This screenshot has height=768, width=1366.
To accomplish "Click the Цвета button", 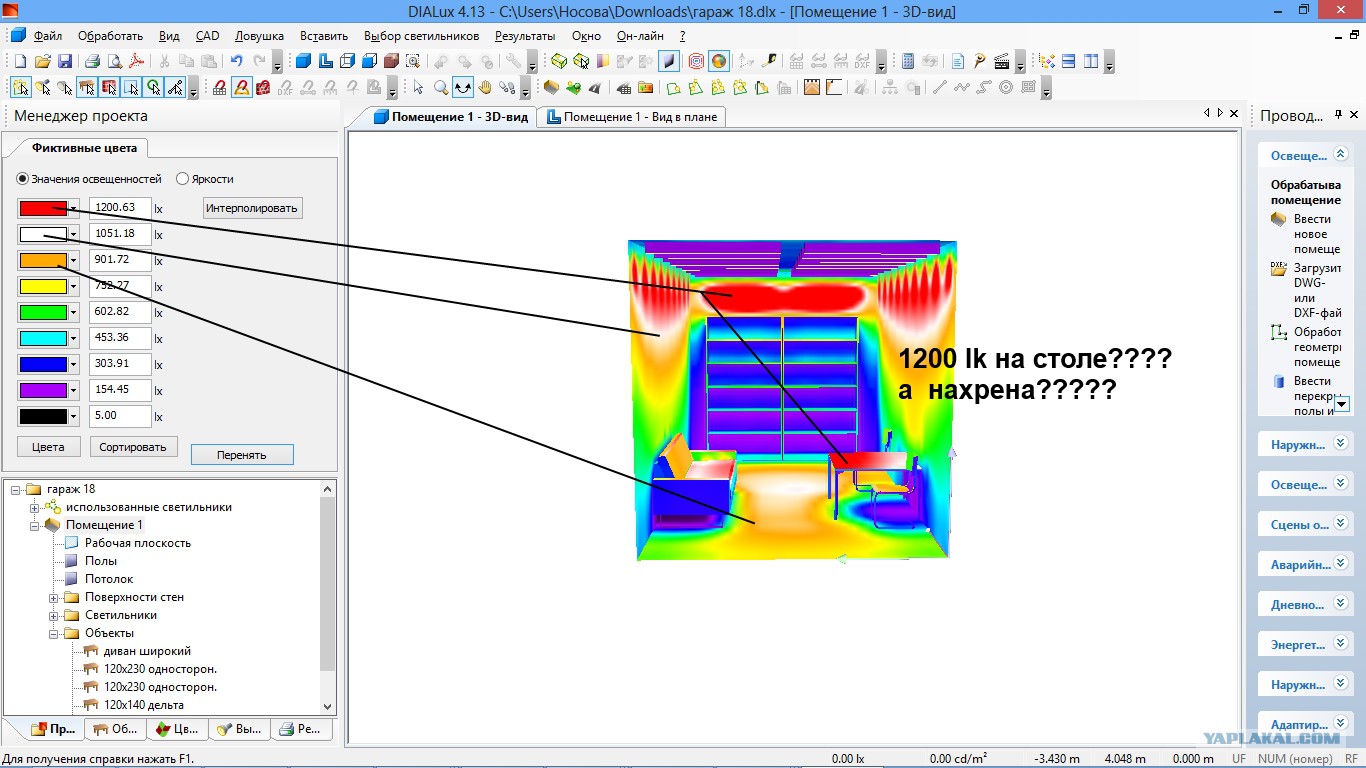I will tap(48, 447).
